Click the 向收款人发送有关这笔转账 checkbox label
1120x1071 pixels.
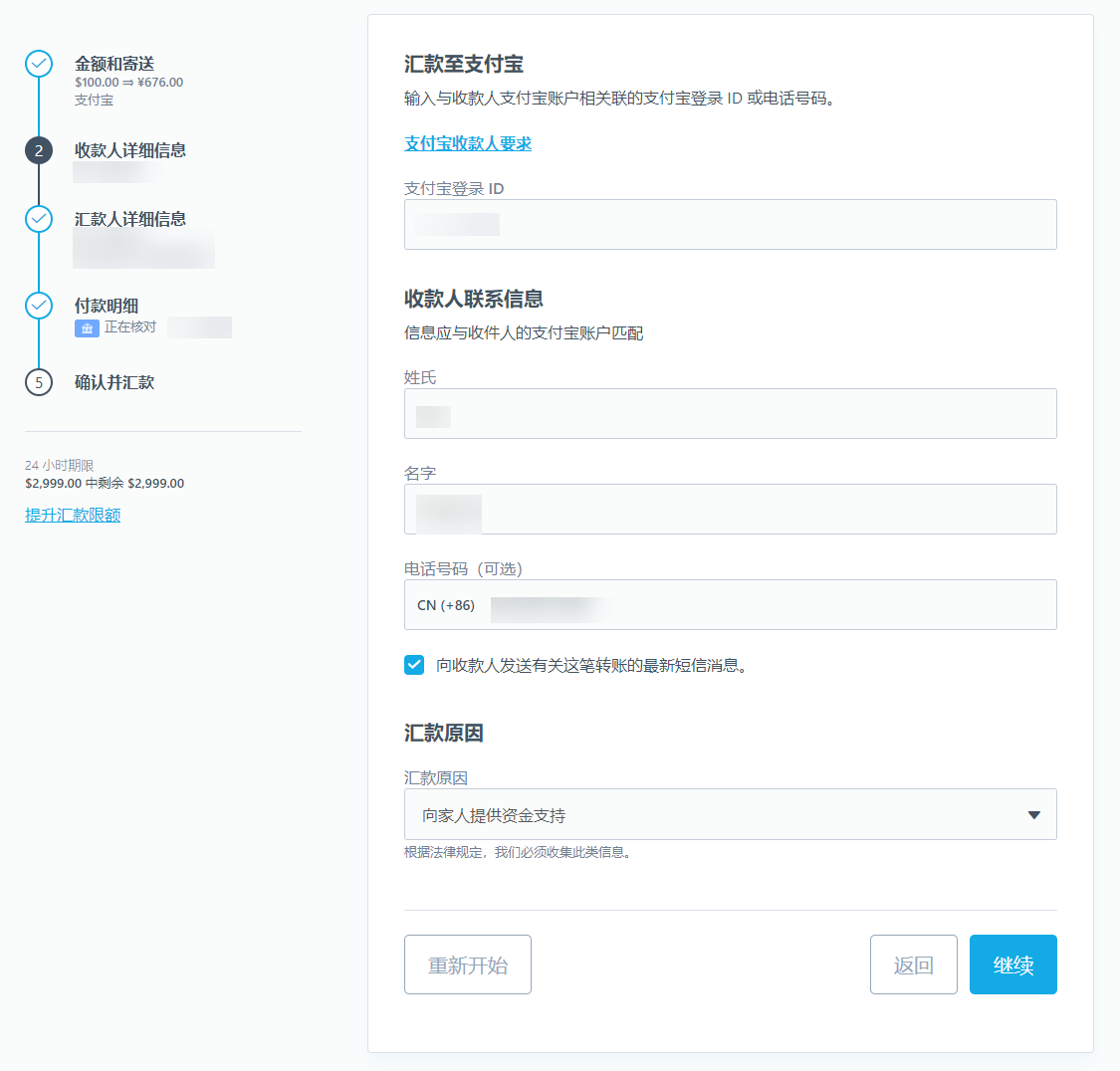pyautogui.click(x=593, y=666)
